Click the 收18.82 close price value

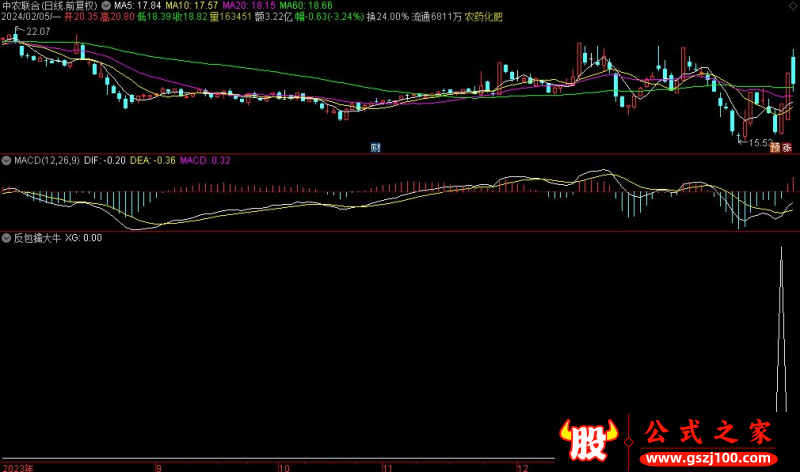click(x=190, y=17)
